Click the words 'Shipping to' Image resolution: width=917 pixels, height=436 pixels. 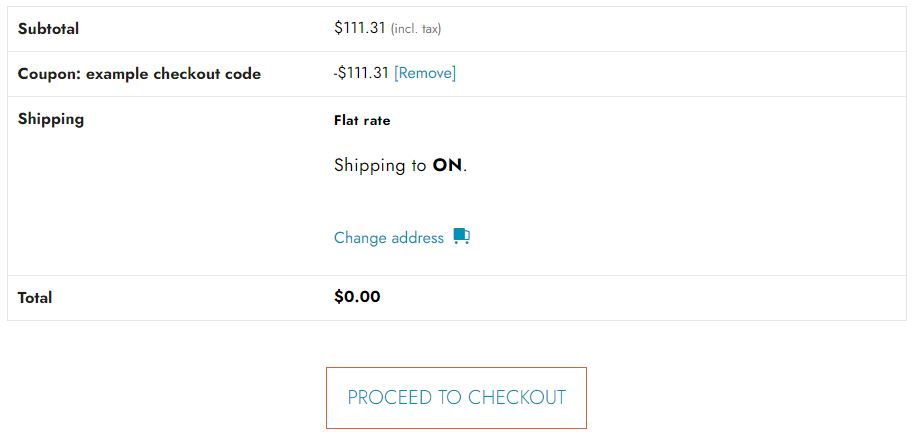coord(380,165)
